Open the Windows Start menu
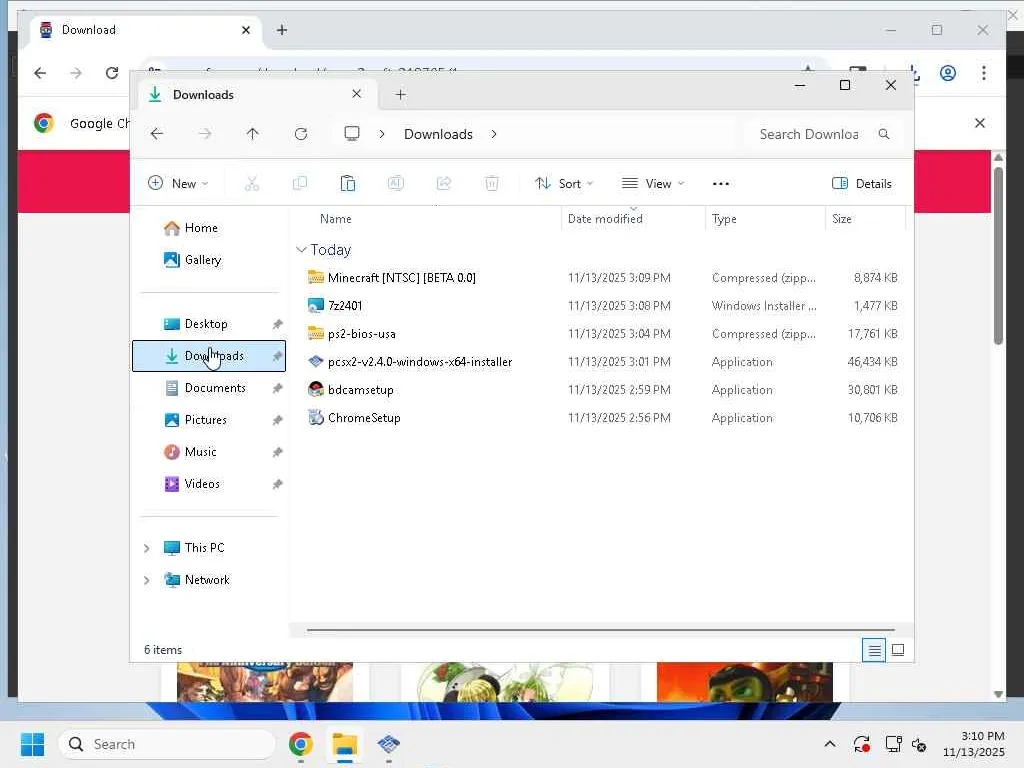Screen dimensions: 1024x768 click(32, 744)
